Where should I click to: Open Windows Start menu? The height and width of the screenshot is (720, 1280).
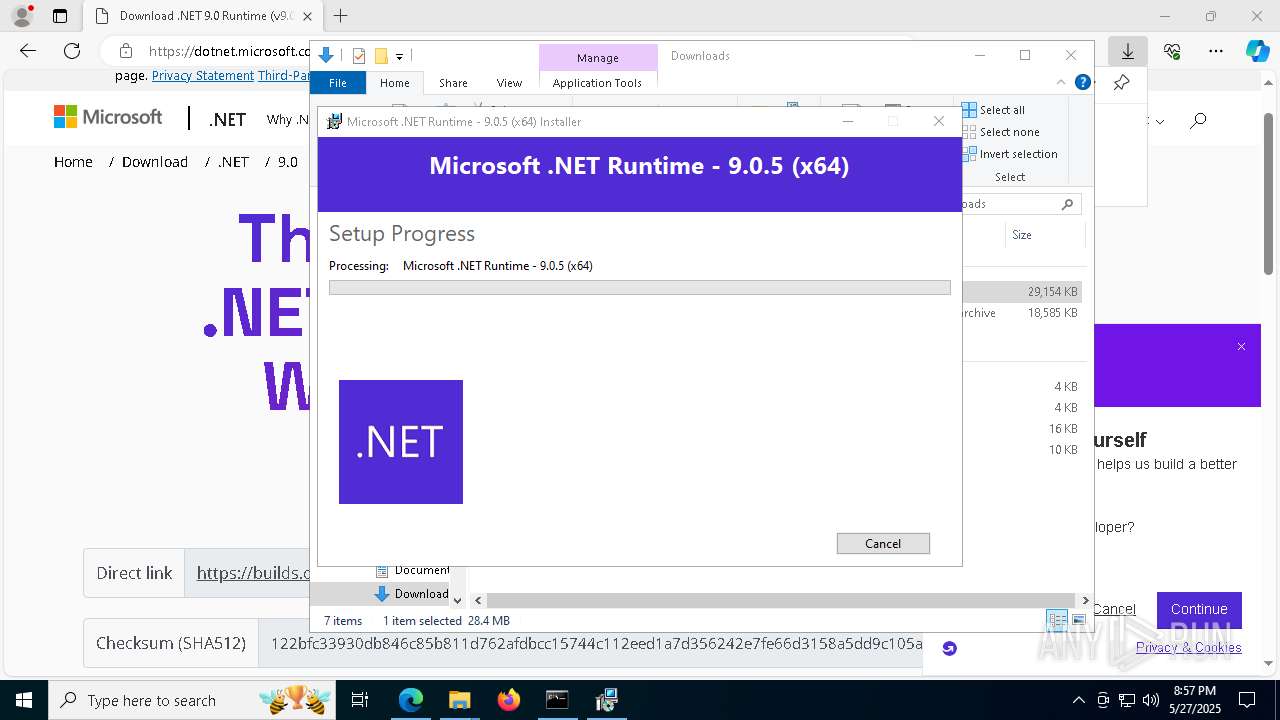click(24, 700)
